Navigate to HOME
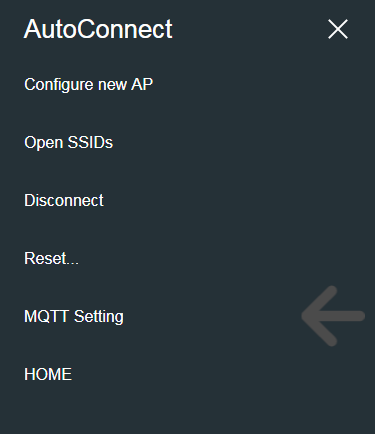375x434 pixels. coord(48,374)
